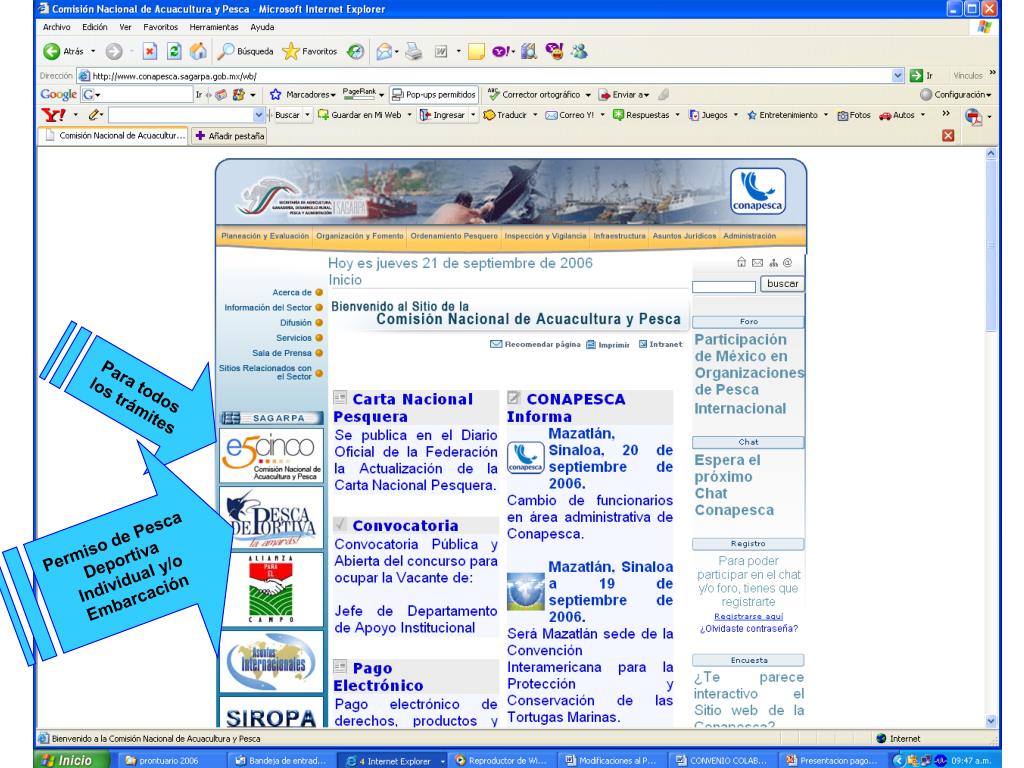Click the Ir go button
The width and height of the screenshot is (1024, 768).
tap(921, 76)
